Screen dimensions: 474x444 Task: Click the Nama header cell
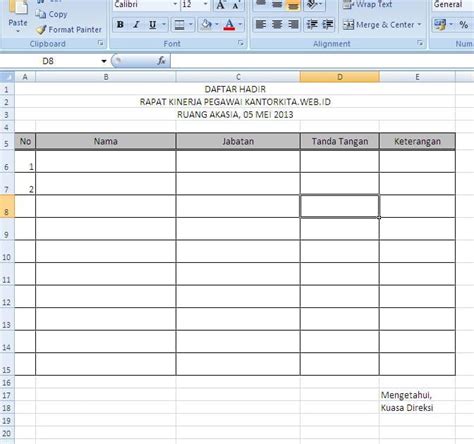[106, 141]
